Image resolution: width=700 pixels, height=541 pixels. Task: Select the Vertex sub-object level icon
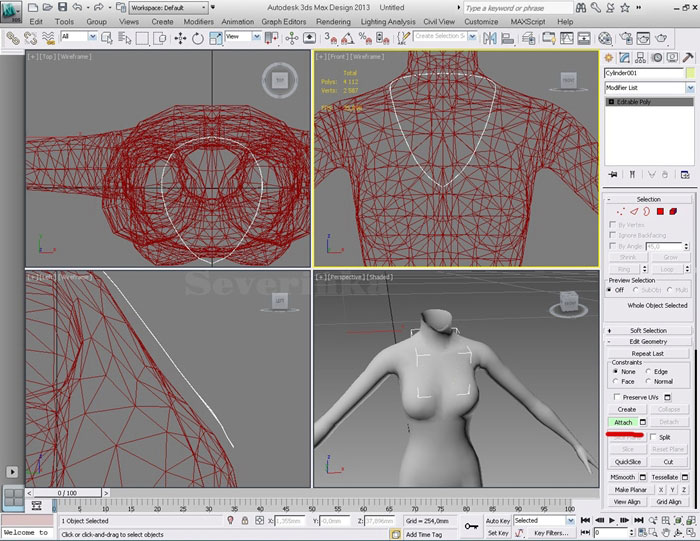tap(620, 212)
